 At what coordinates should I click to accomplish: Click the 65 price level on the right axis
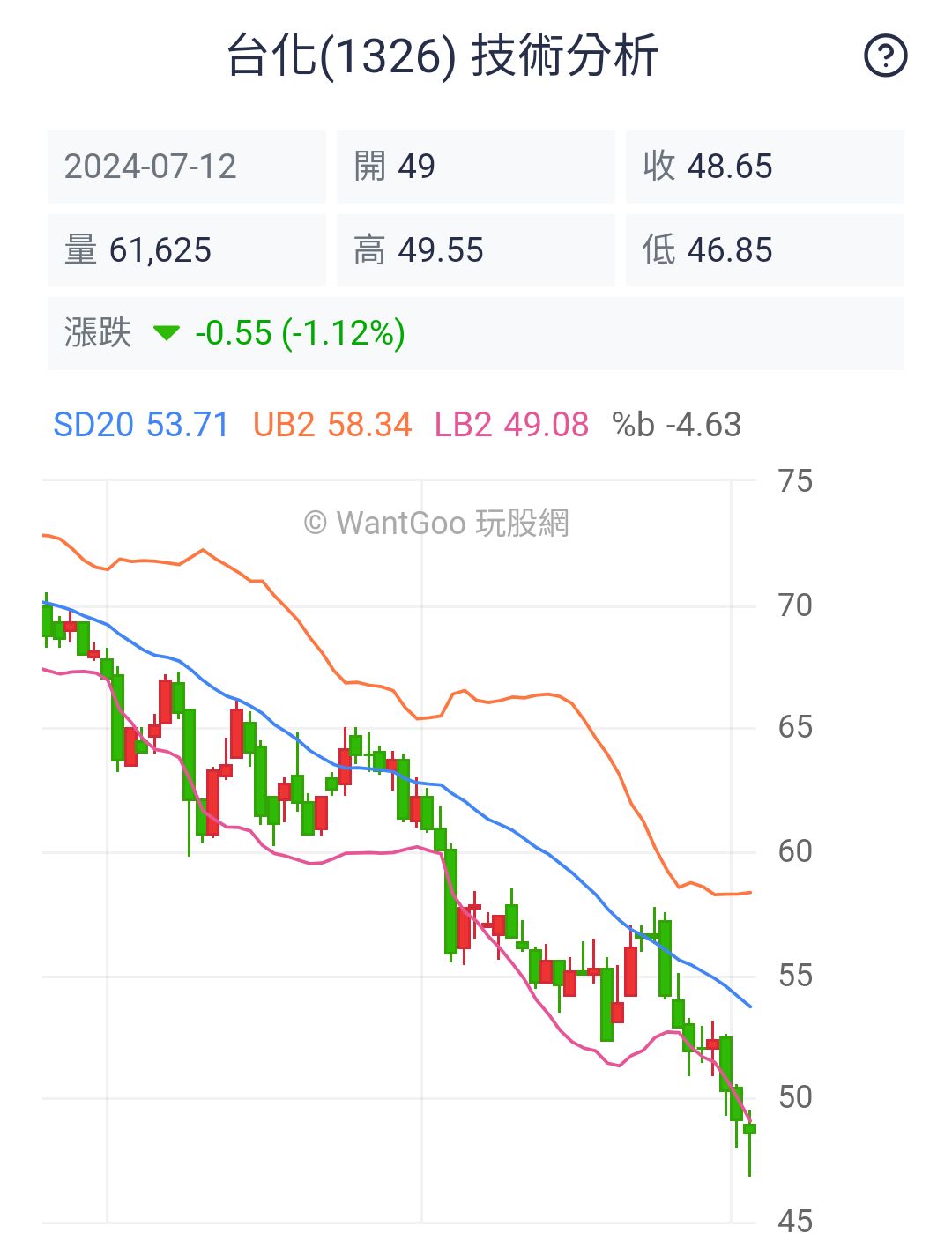pos(795,728)
